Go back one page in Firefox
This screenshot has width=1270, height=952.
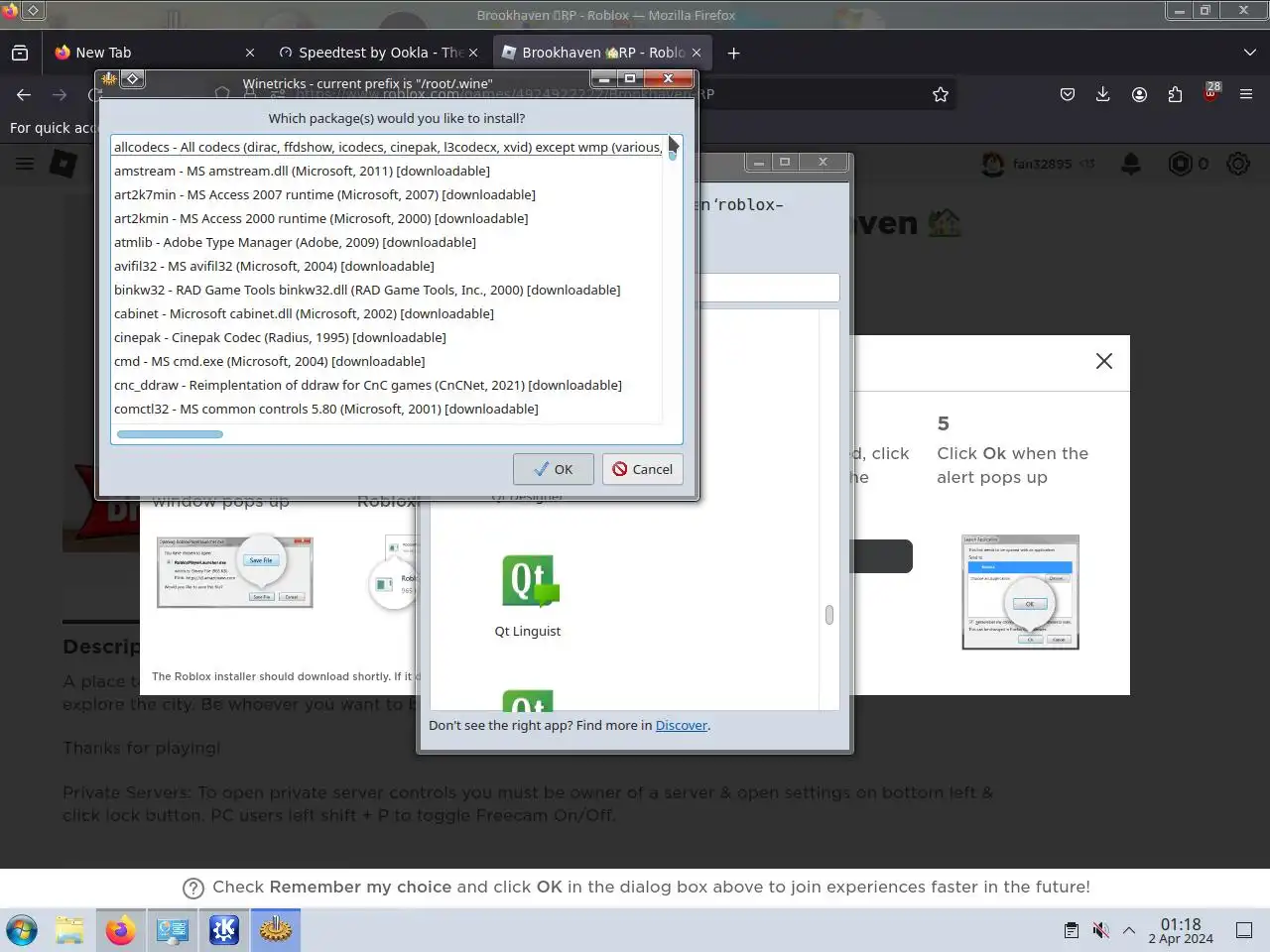tap(24, 94)
